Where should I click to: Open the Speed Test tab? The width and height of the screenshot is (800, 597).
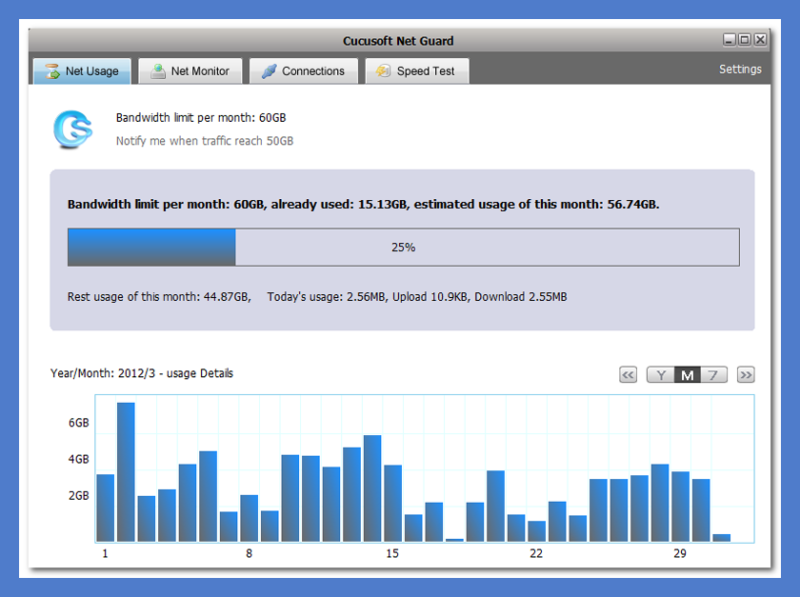(x=417, y=71)
